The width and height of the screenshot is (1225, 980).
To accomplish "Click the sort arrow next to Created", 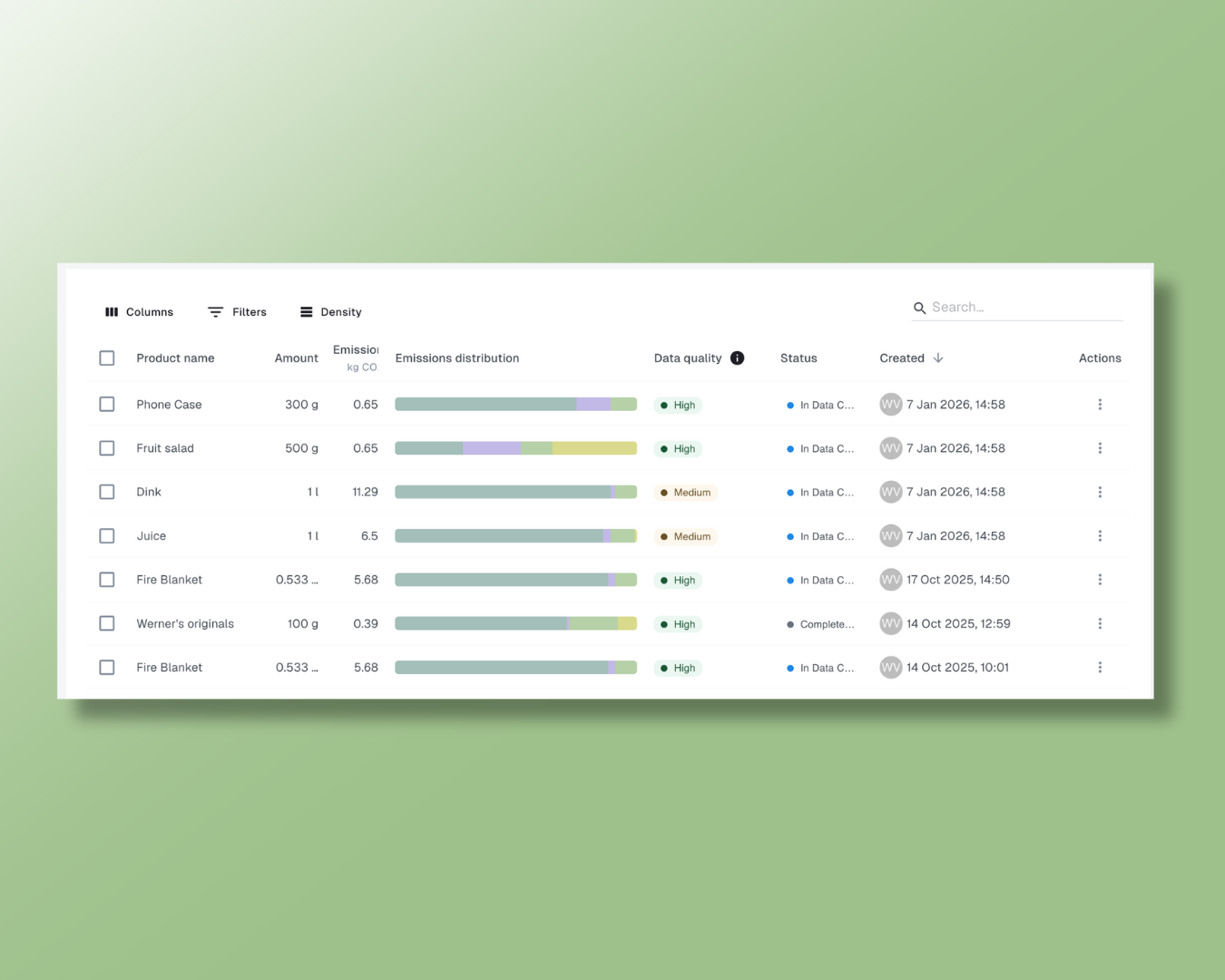I will point(938,358).
